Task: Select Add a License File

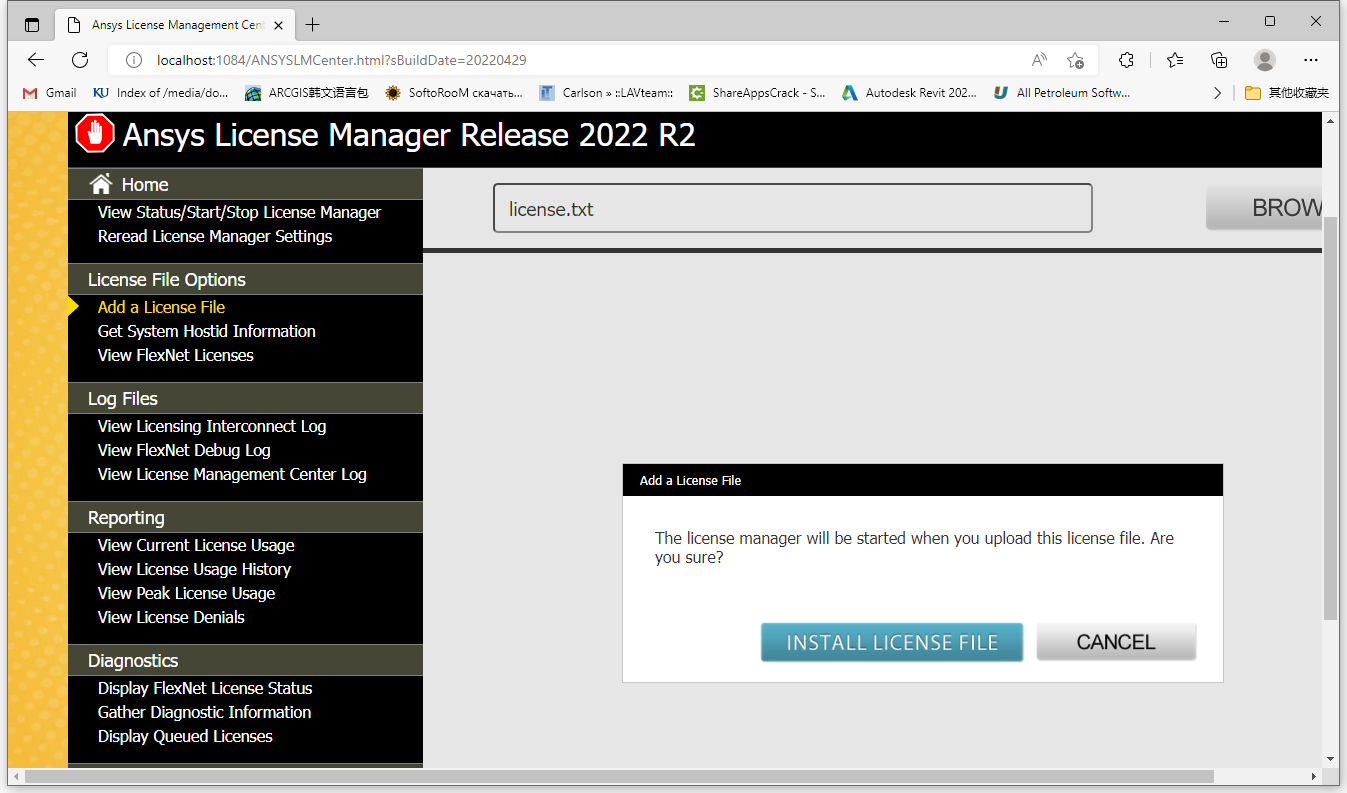Action: 161,307
